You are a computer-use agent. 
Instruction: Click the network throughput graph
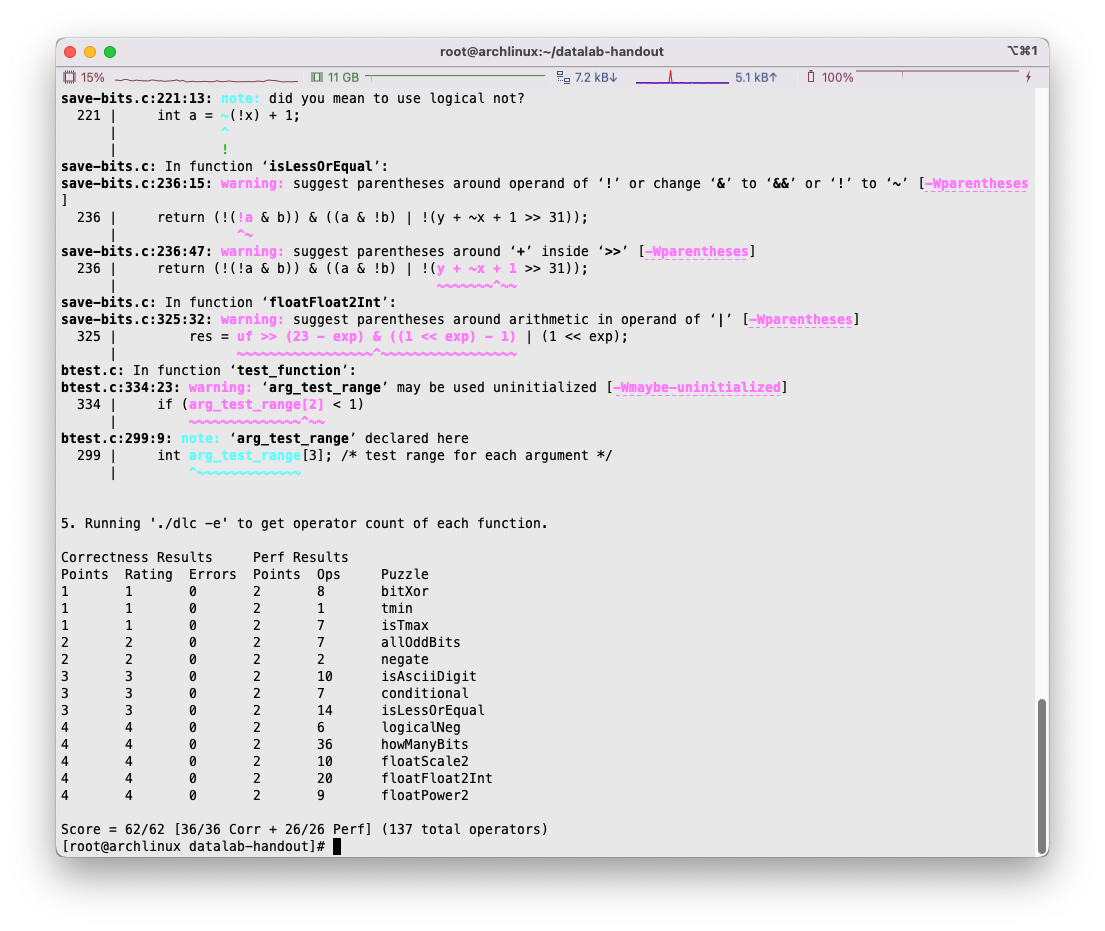click(682, 77)
